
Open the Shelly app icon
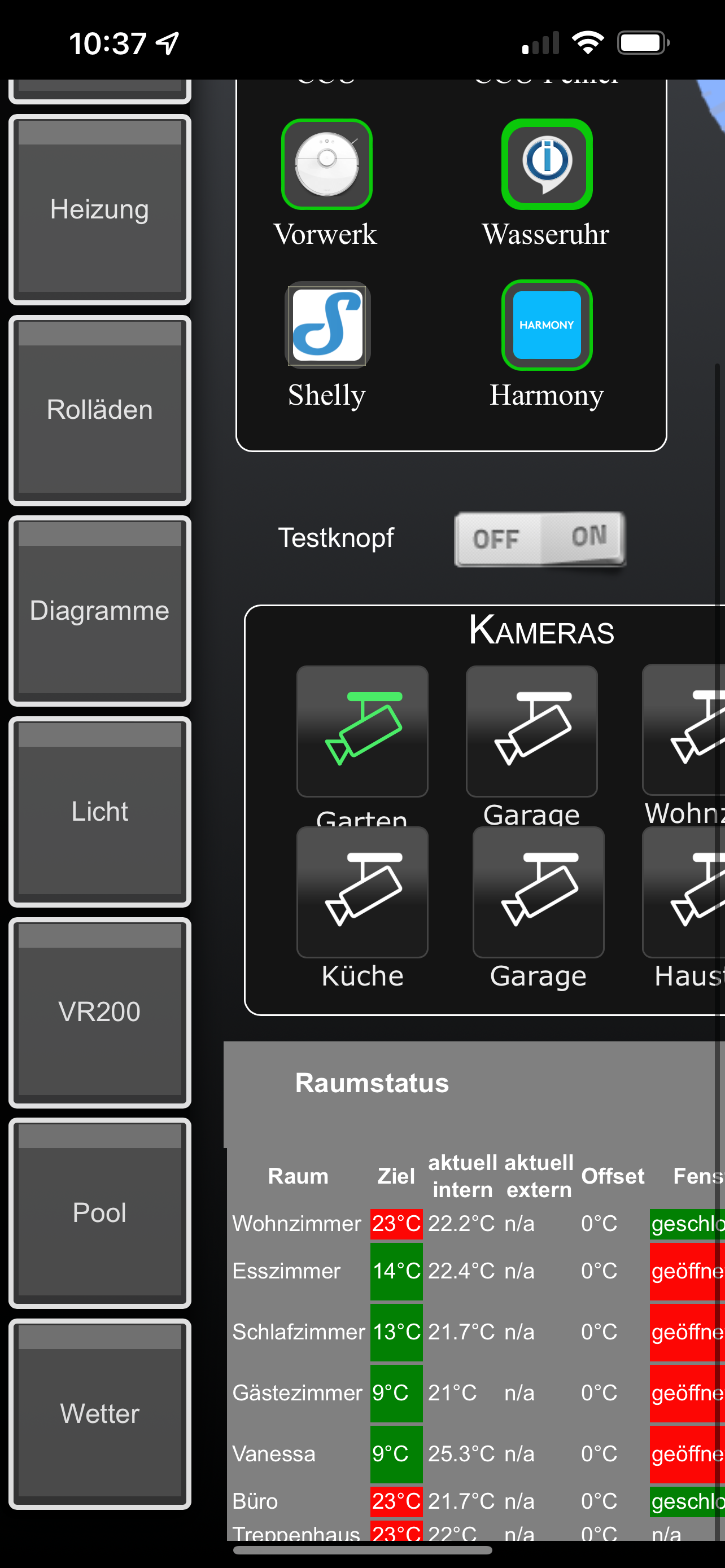point(327,325)
